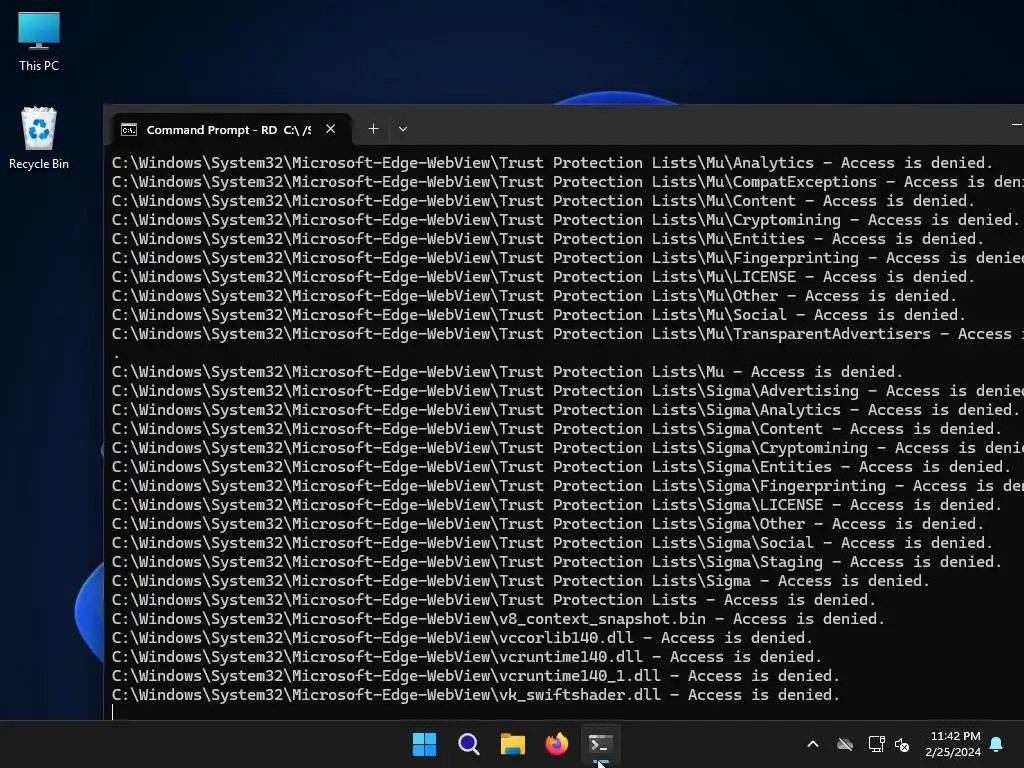Launch File Explorer from taskbar
Image resolution: width=1024 pixels, height=768 pixels.
(x=513, y=744)
